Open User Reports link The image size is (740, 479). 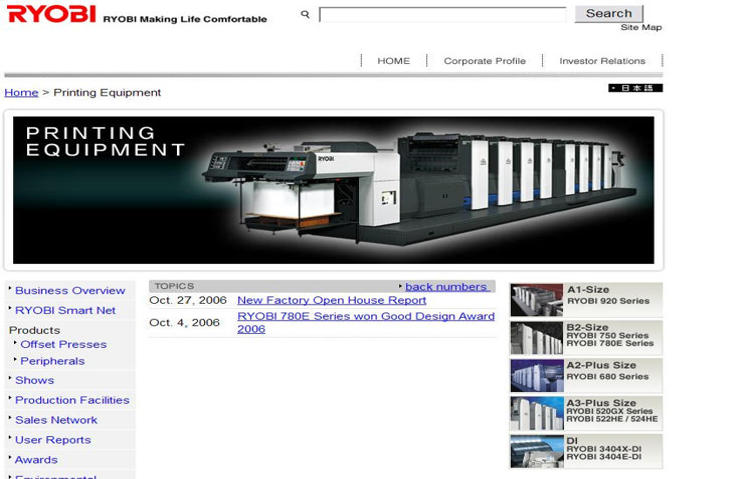53,440
